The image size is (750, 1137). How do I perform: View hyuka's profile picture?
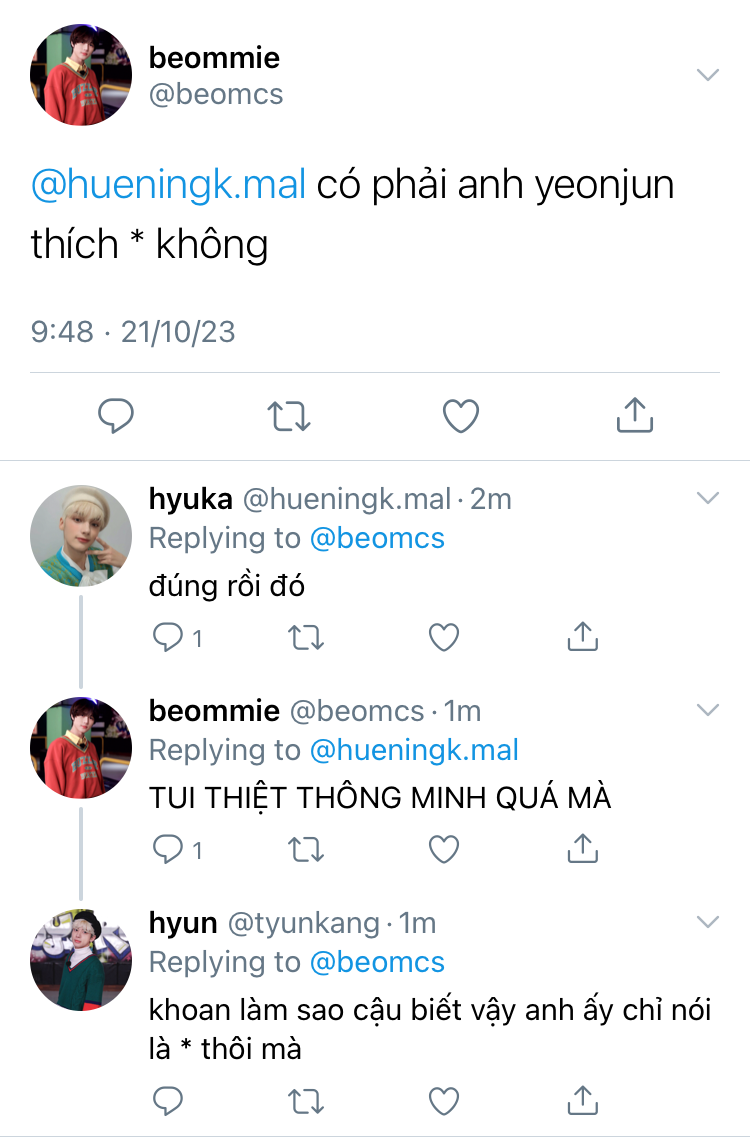(81, 536)
